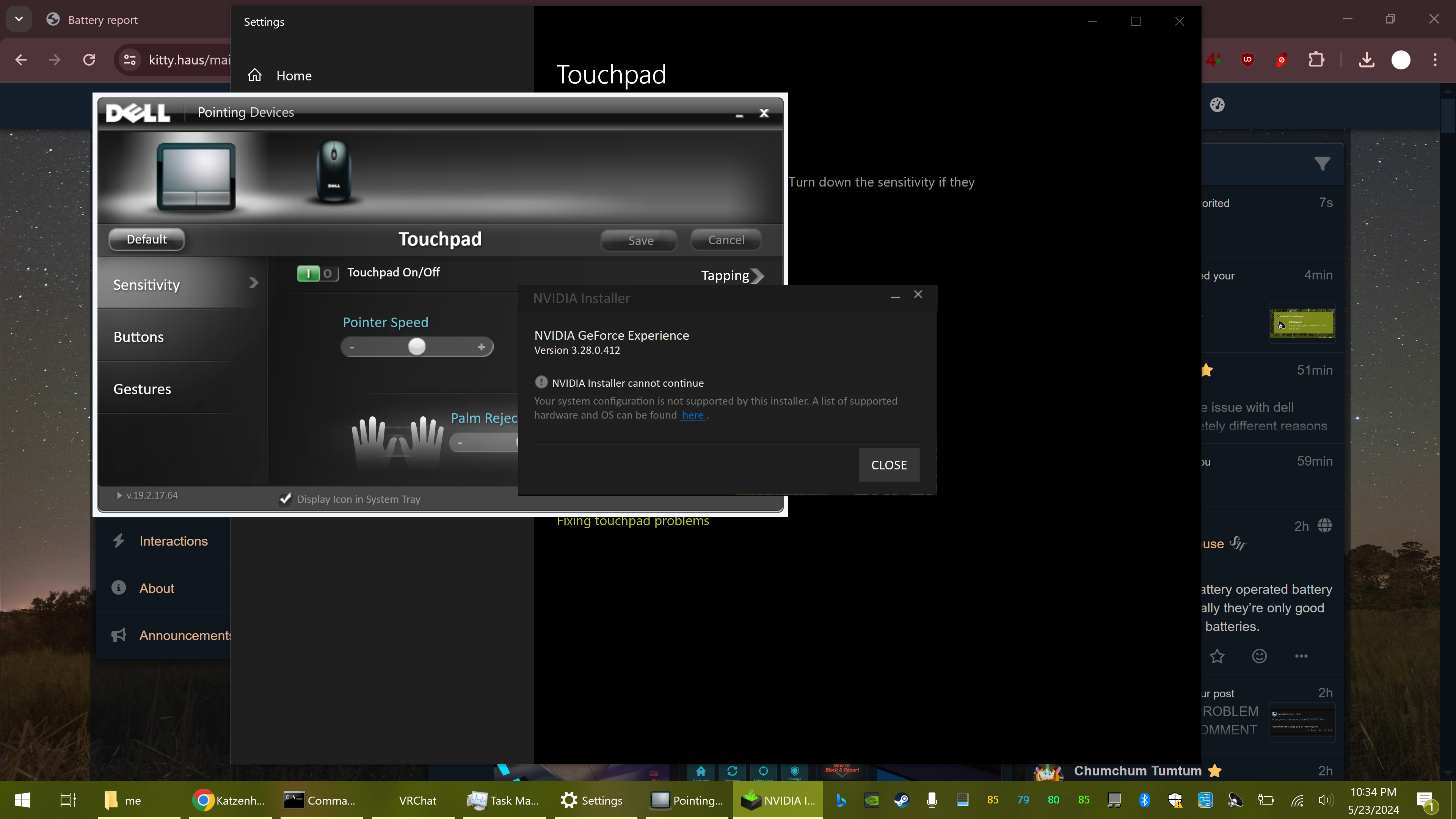Click the Home icon in Settings
Screen dimensions: 1456x819
[255, 75]
